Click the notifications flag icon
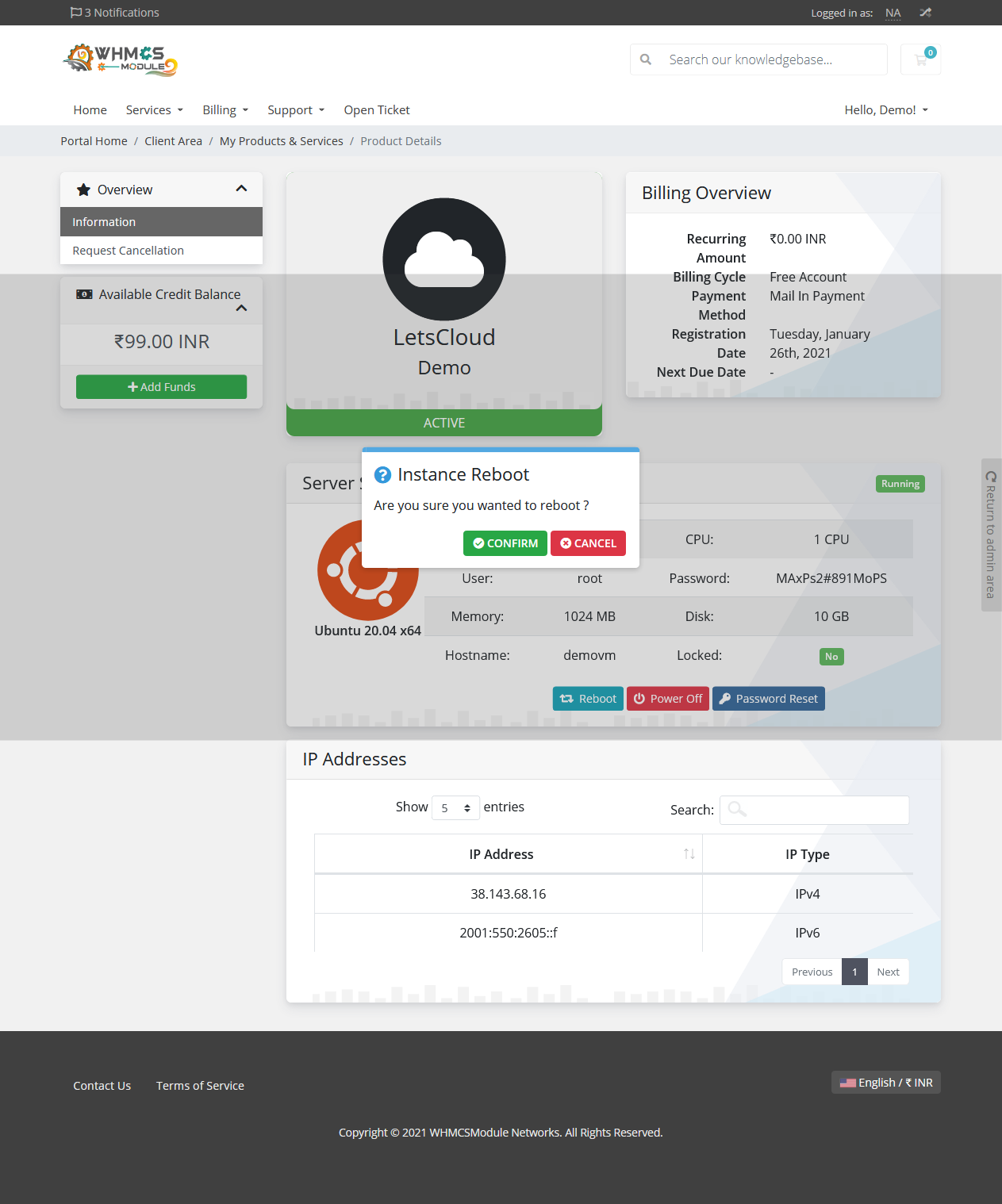The width and height of the screenshot is (1002, 1204). pos(76,13)
